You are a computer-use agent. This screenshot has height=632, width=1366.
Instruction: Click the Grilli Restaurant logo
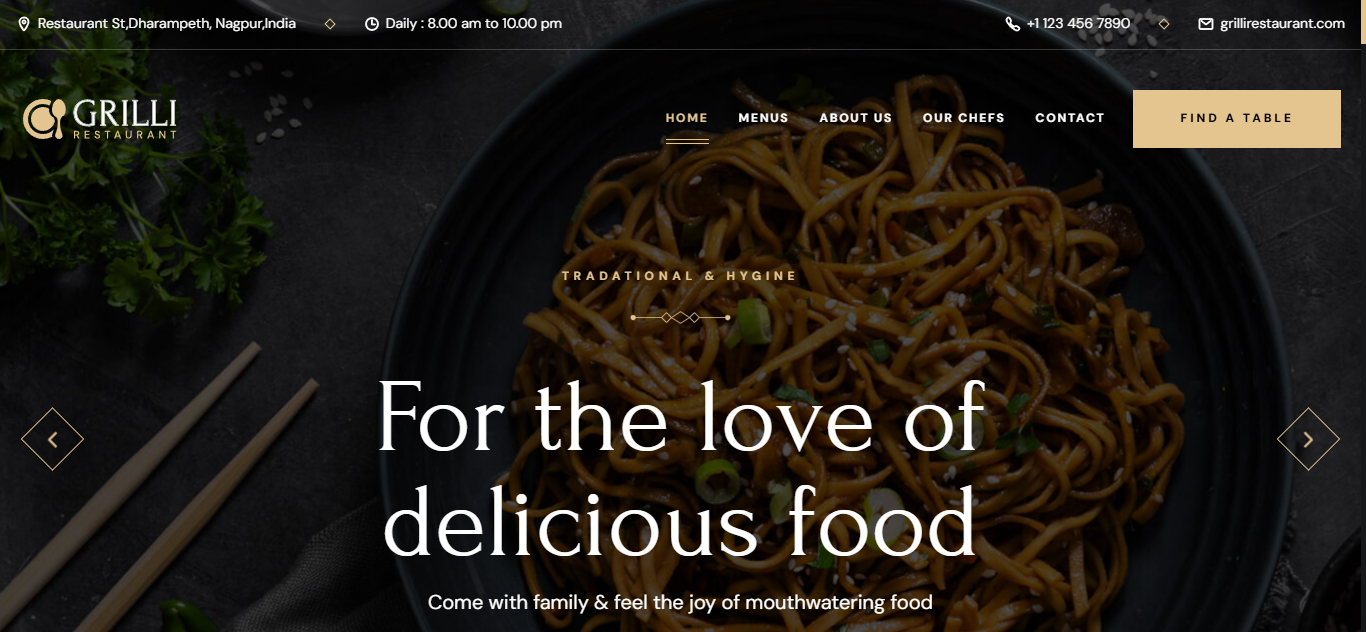100,118
